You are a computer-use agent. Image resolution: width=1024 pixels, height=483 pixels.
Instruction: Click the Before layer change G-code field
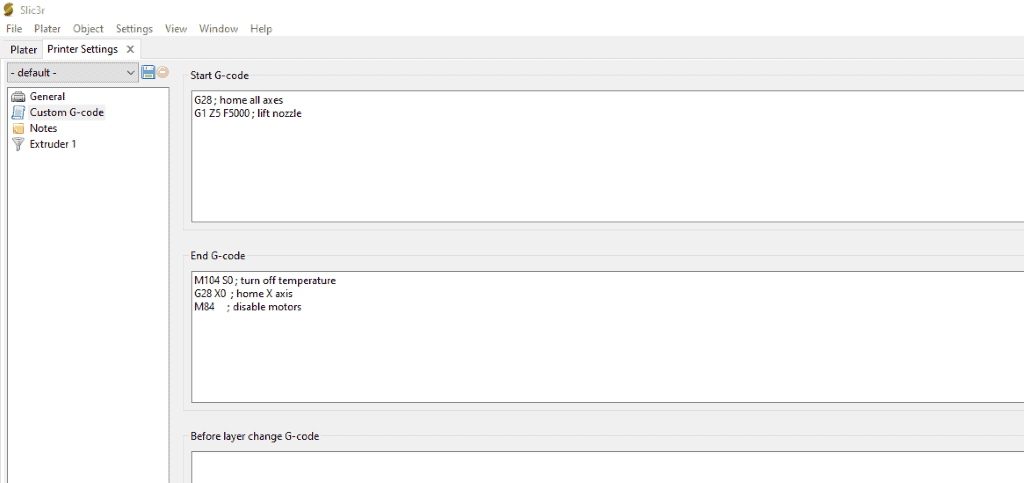607,467
